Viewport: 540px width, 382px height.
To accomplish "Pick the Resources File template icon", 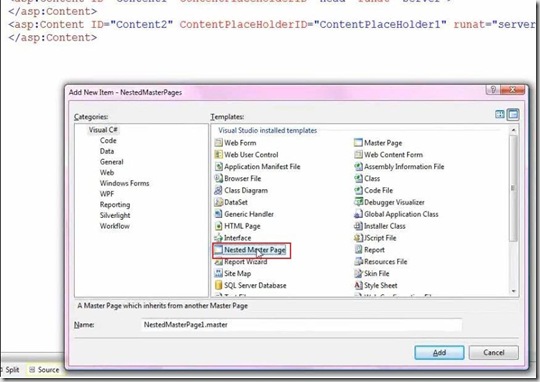I will tap(358, 261).
